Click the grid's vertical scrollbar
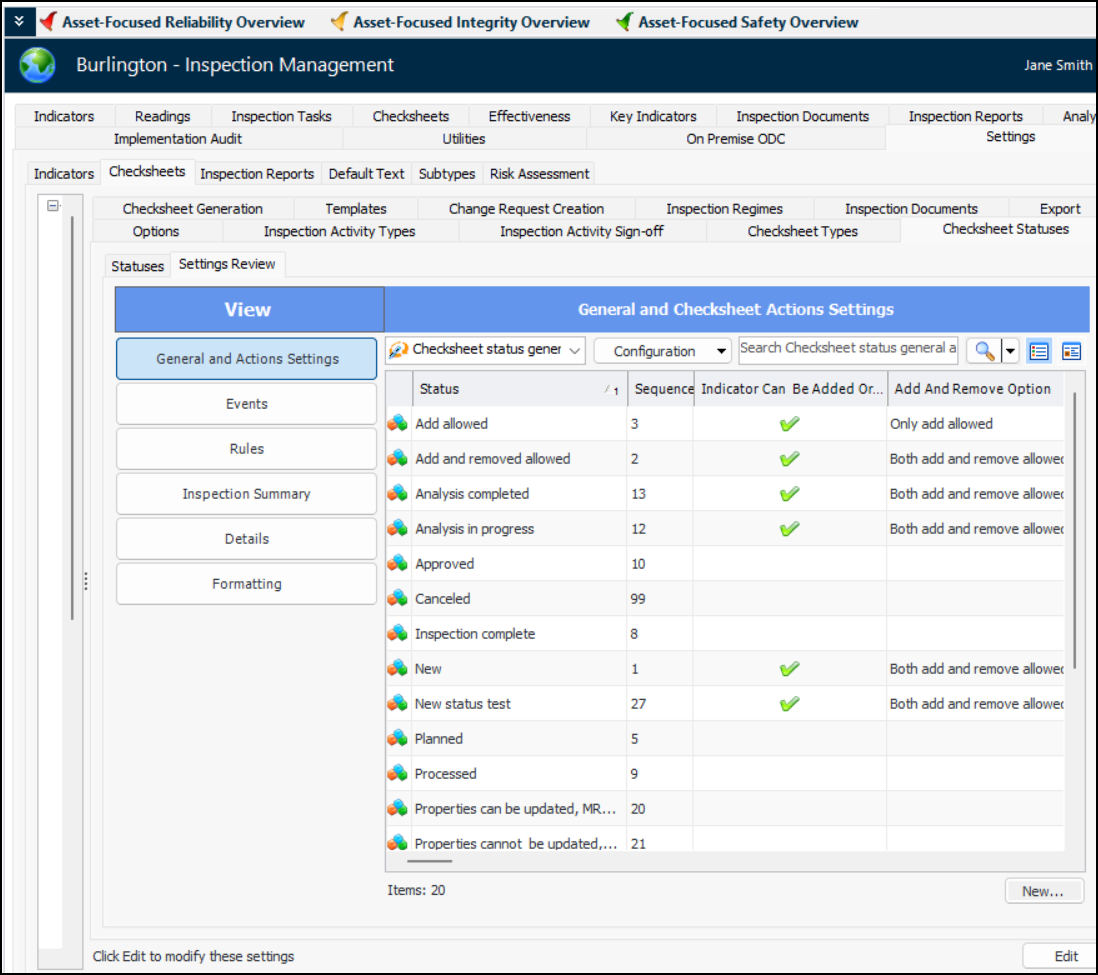Viewport: 1098px width, 975px height. (x=1075, y=530)
